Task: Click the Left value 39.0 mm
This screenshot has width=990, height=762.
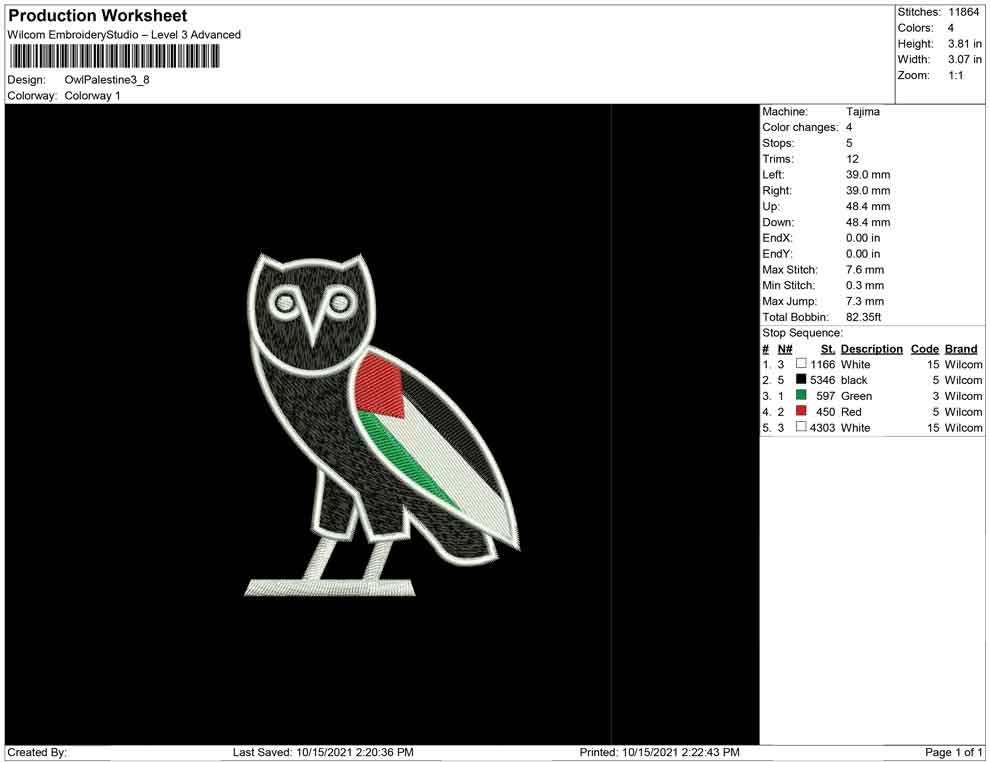Action: pyautogui.click(x=868, y=174)
